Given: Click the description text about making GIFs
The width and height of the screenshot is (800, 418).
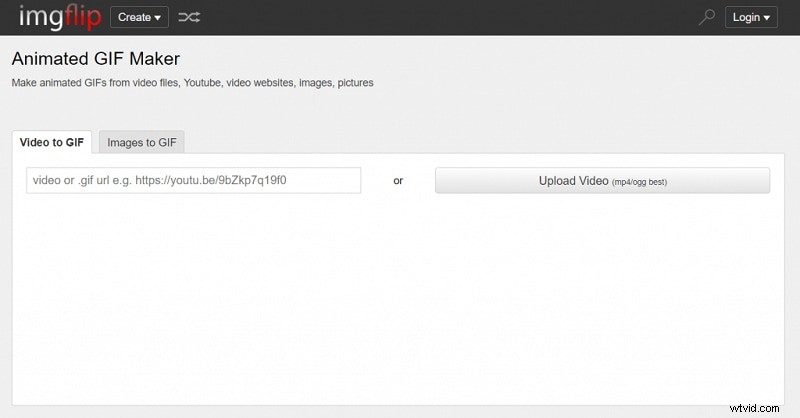Looking at the screenshot, I should (192, 83).
